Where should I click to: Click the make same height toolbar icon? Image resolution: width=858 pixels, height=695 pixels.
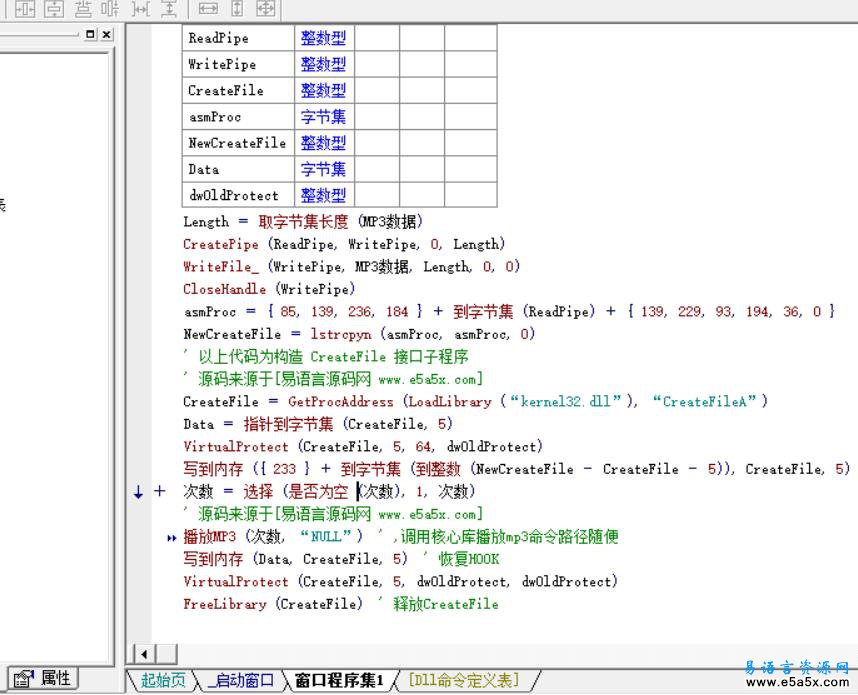(237, 8)
